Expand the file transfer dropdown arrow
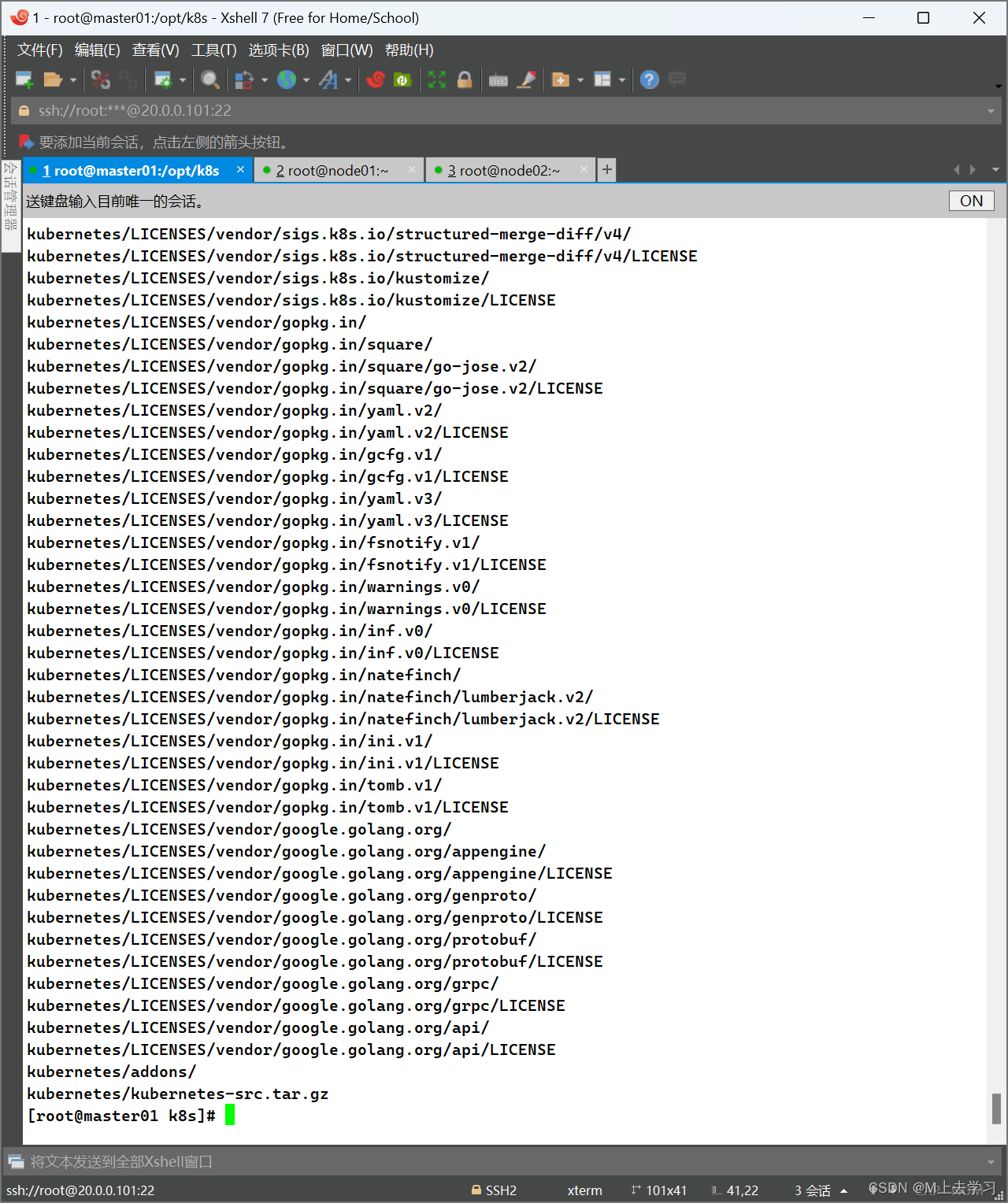This screenshot has width=1008, height=1203. click(x=265, y=80)
